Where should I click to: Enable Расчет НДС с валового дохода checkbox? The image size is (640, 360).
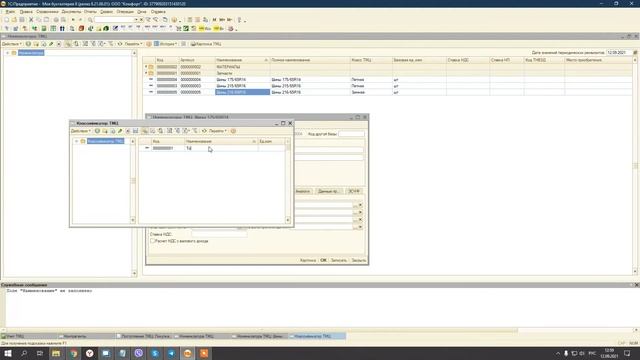pyautogui.click(x=152, y=241)
